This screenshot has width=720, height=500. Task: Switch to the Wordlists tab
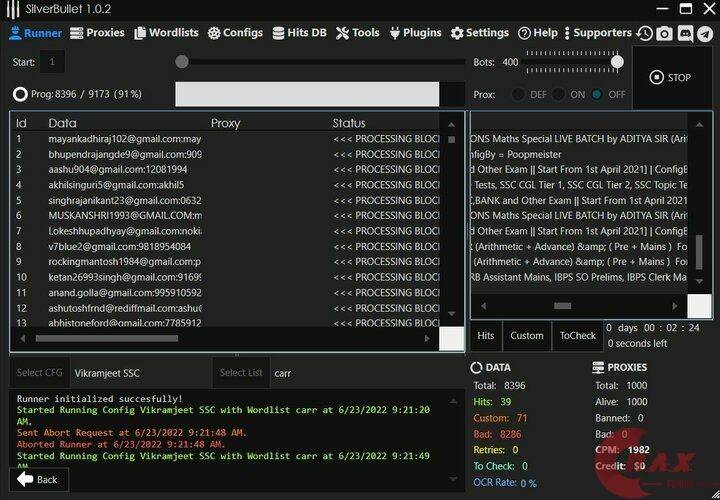click(166, 33)
